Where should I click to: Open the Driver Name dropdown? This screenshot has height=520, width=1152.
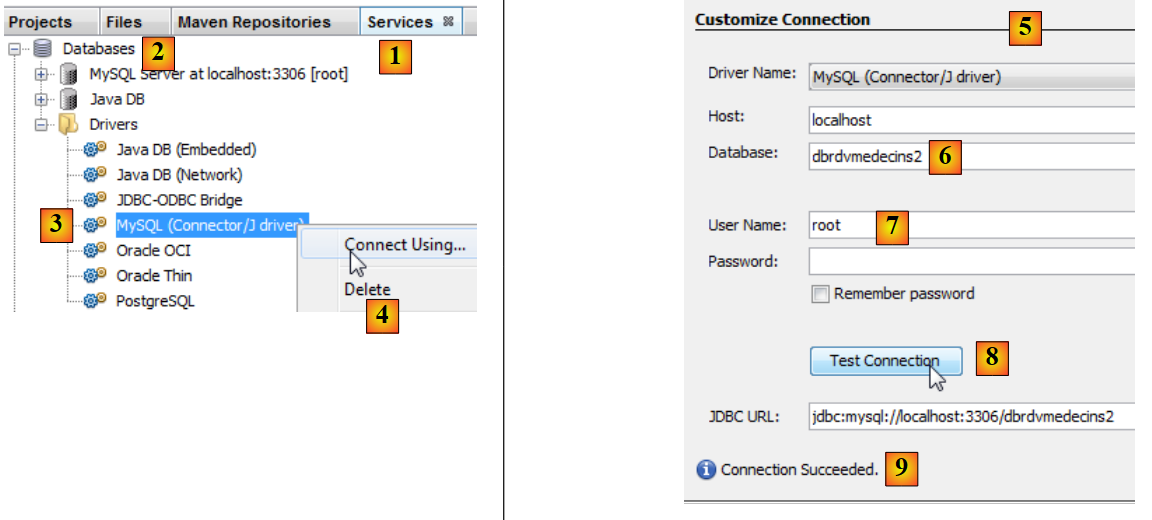coord(972,76)
